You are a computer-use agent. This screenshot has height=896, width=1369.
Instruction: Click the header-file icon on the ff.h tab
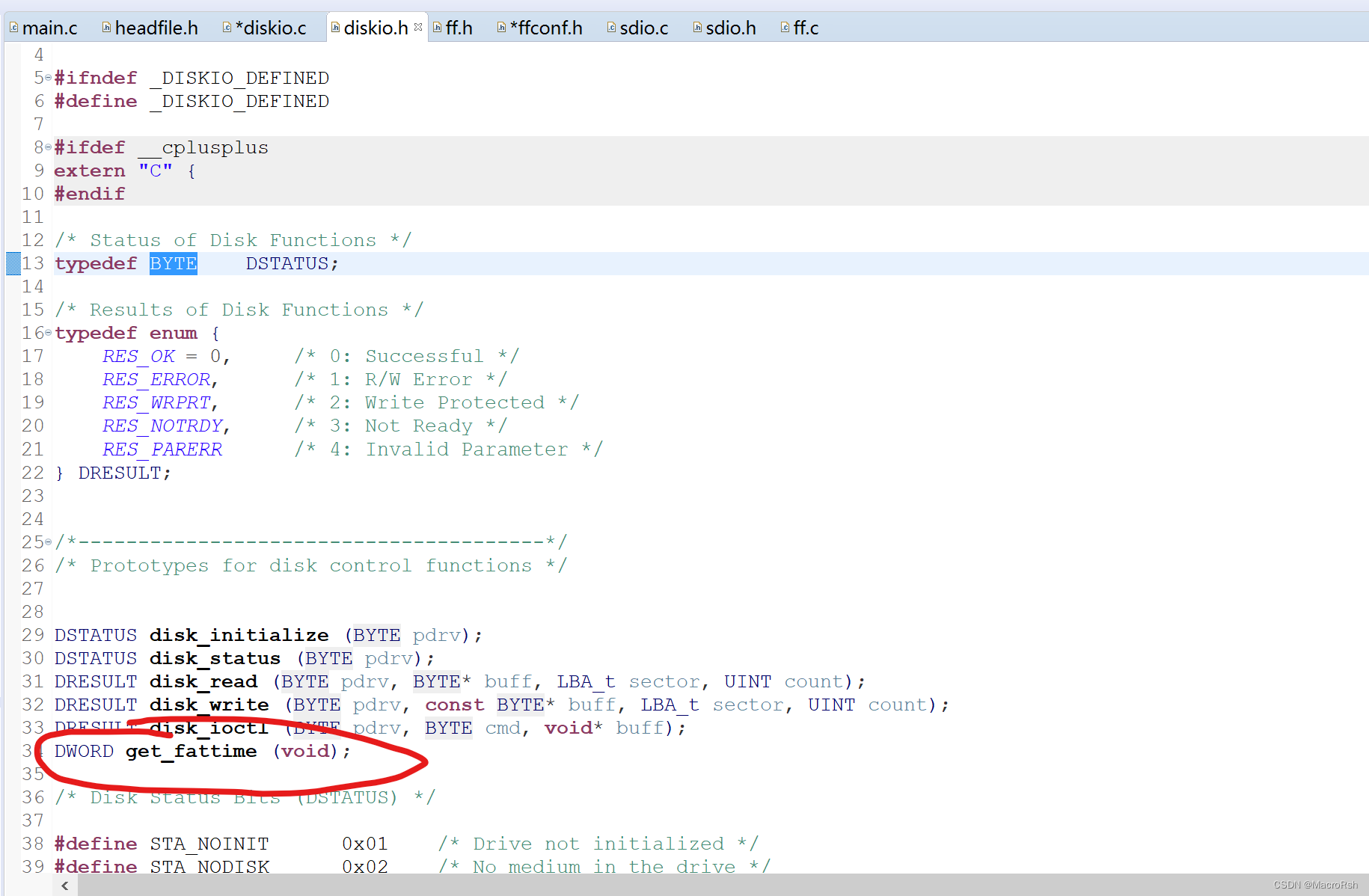click(438, 25)
